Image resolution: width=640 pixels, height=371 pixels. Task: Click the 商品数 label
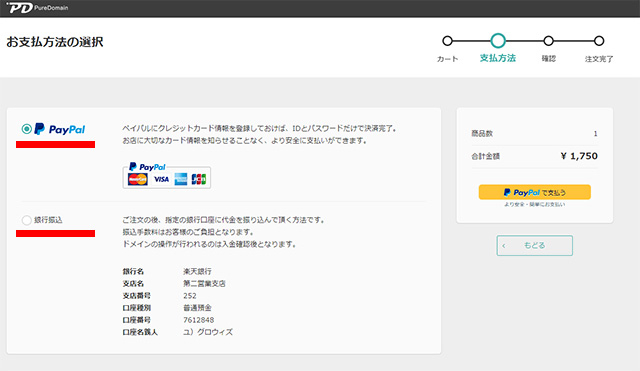point(482,133)
